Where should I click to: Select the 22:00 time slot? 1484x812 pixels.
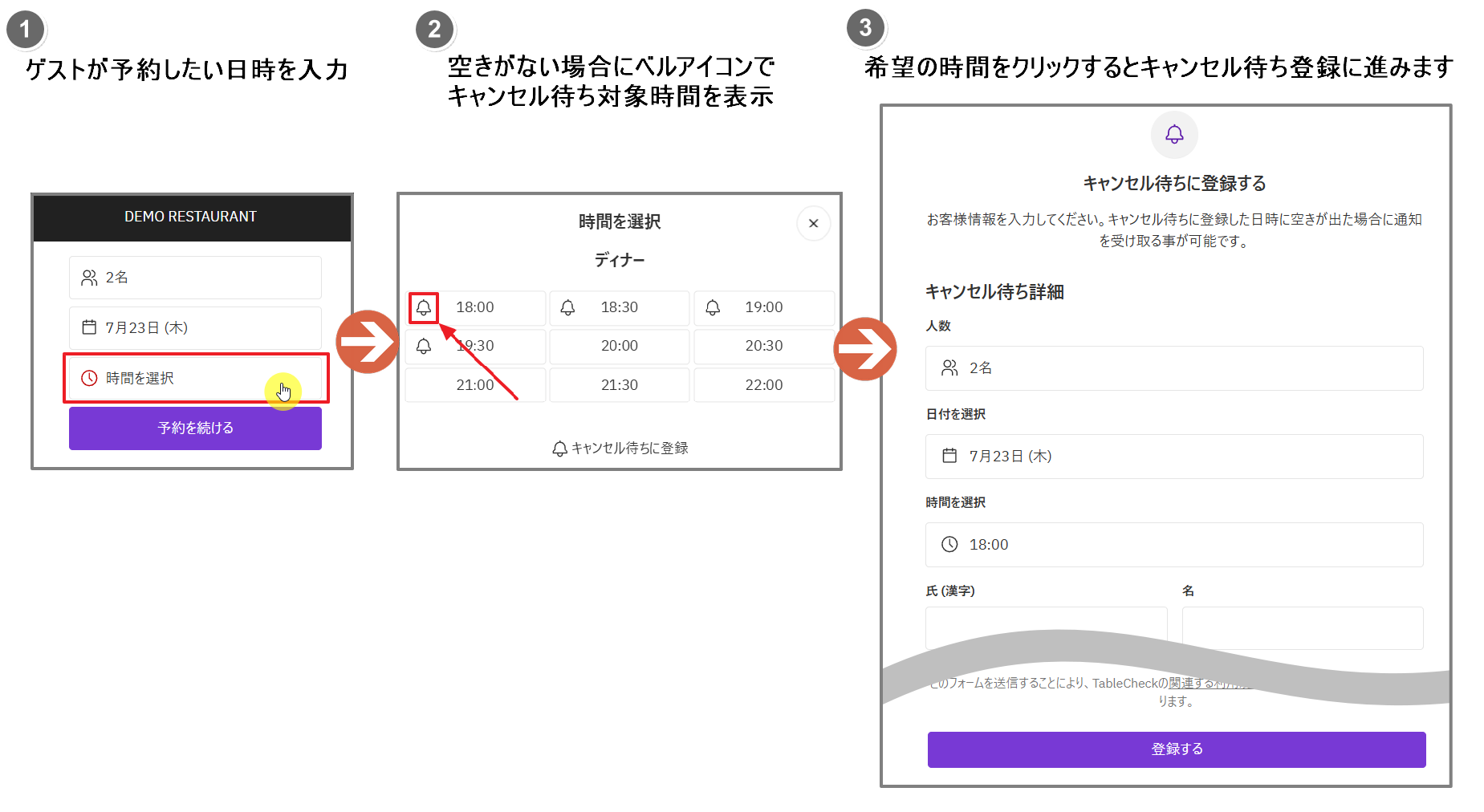[764, 385]
